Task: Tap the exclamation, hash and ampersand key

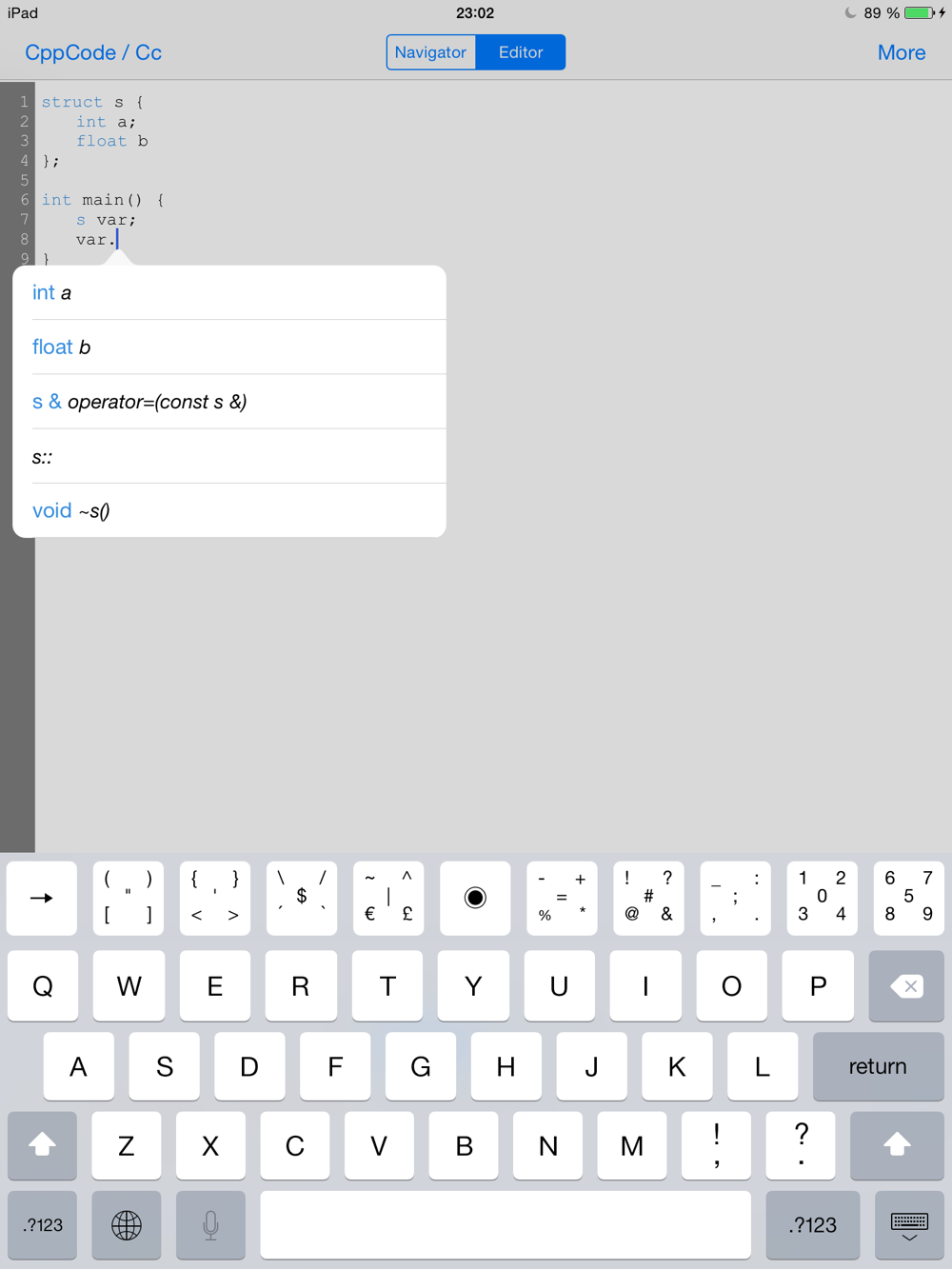Action: point(648,898)
